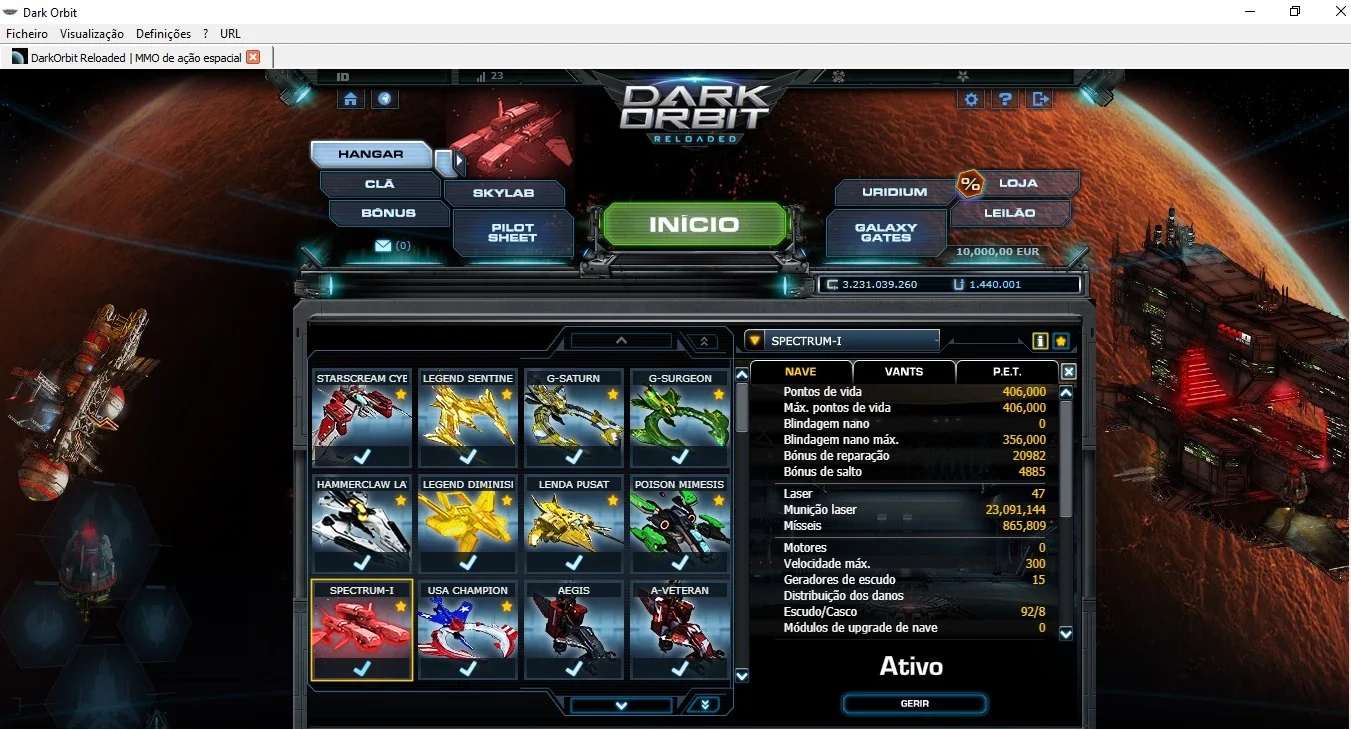Viewport: 1351px width, 730px height.
Task: Click the globe icon beside home
Action: pyautogui.click(x=385, y=99)
